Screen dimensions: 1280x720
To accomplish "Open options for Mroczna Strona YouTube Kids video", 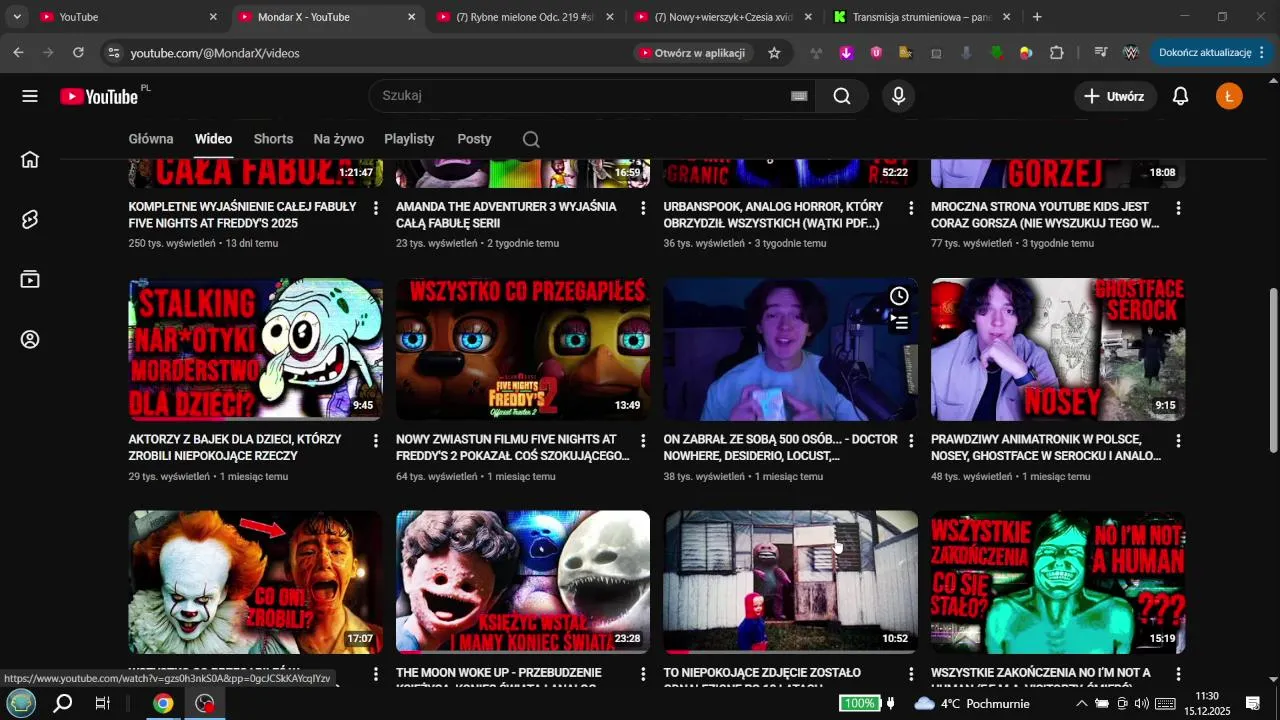I will pos(1178,208).
